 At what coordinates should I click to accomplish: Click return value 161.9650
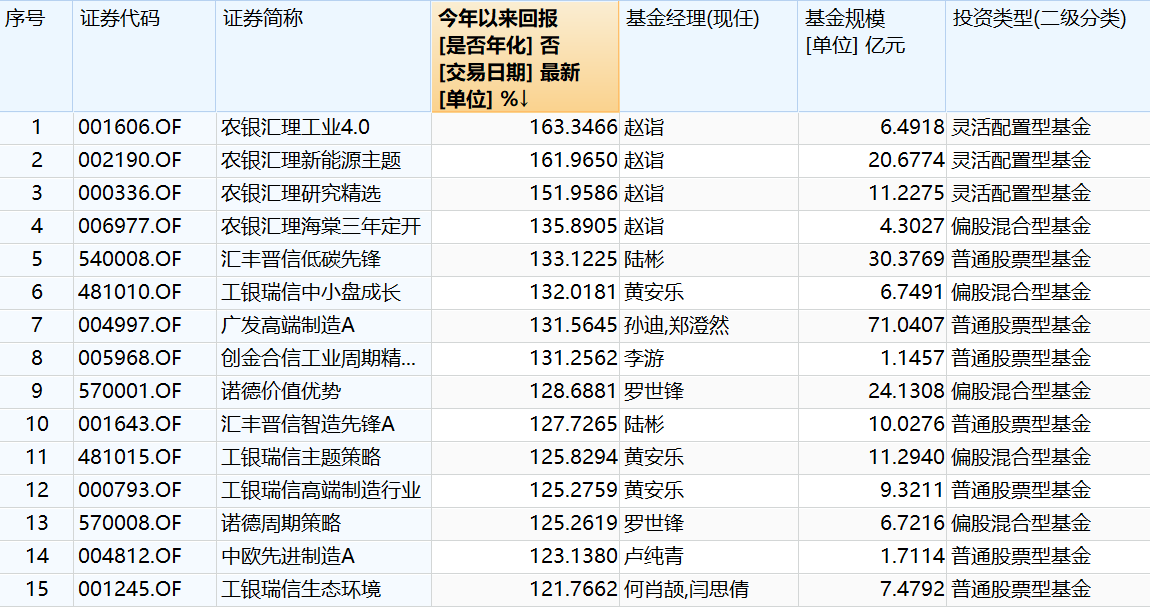(x=574, y=161)
